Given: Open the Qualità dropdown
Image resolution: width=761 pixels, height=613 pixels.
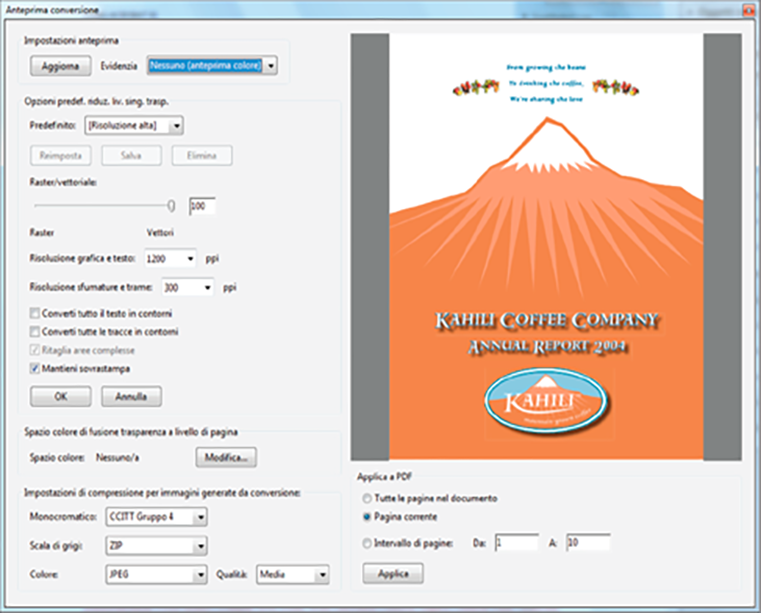Looking at the screenshot, I should pyautogui.click(x=293, y=575).
